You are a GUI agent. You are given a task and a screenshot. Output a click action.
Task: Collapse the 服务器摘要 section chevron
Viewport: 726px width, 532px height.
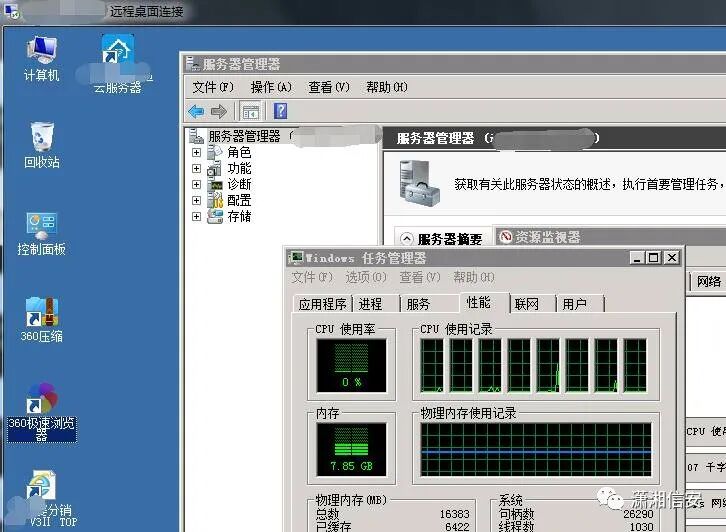[406, 239]
